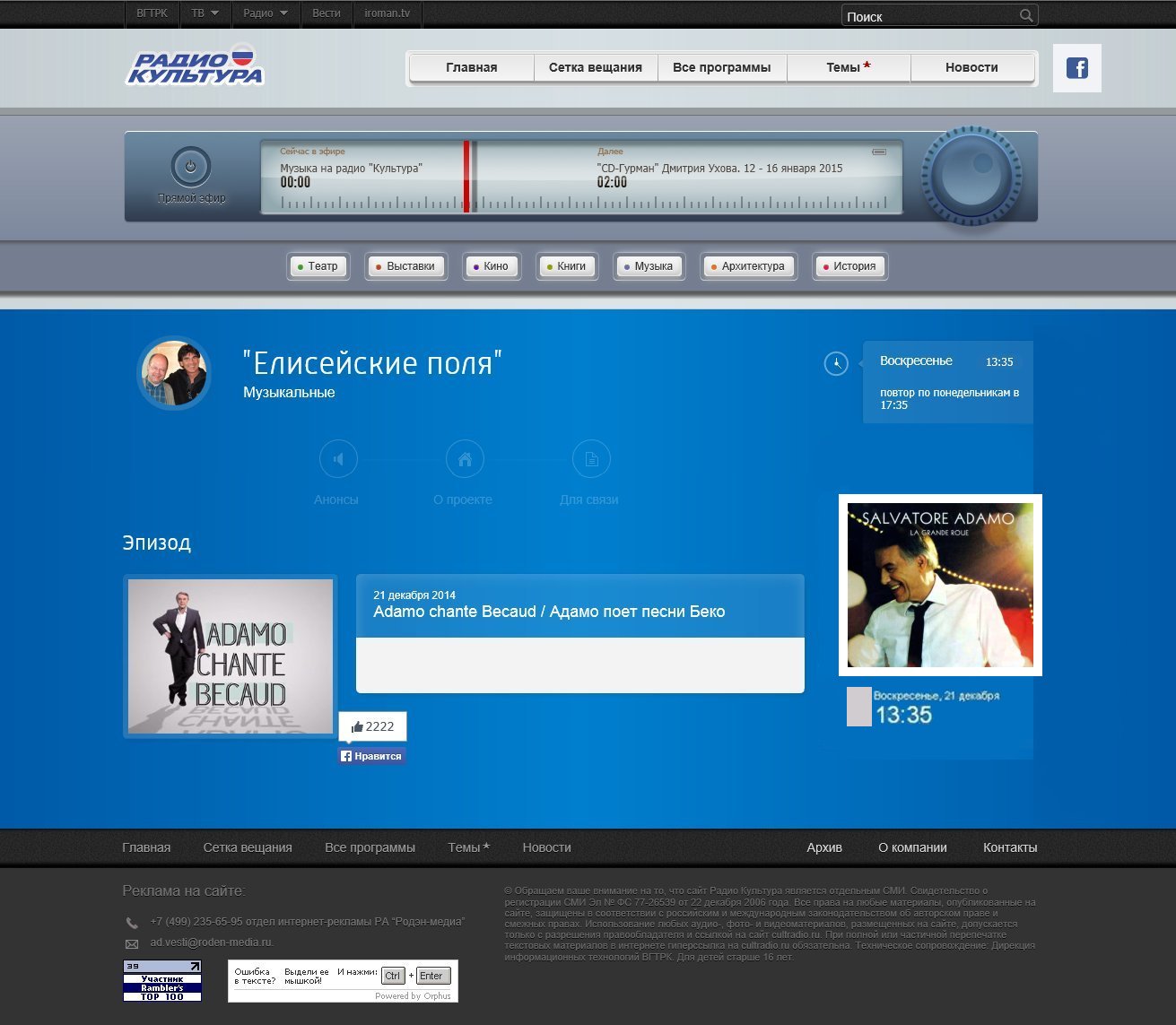
Task: Click the thumbs-up count 2222
Action: tap(372, 726)
